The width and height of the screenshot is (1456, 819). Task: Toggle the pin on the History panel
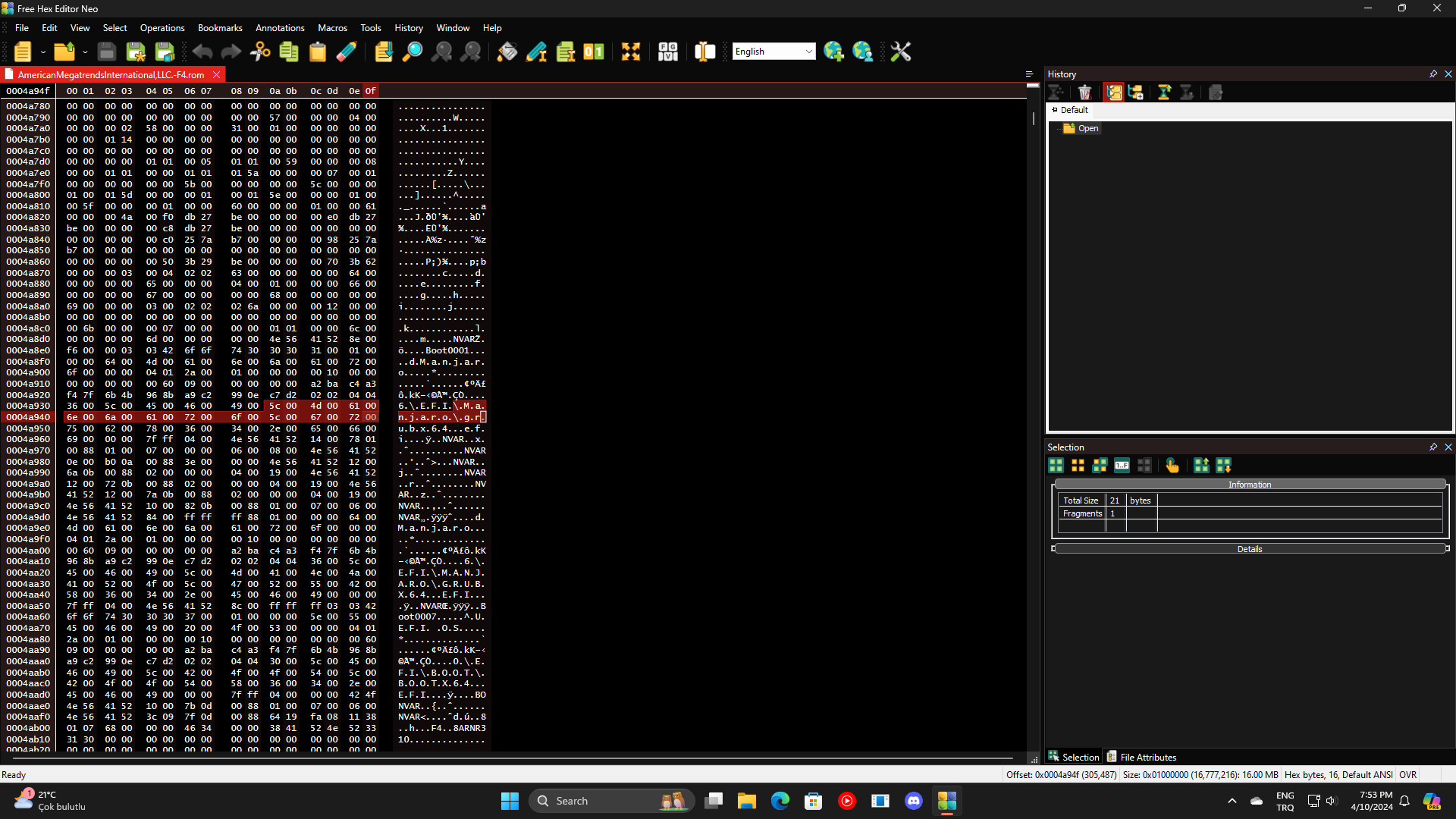(1432, 74)
